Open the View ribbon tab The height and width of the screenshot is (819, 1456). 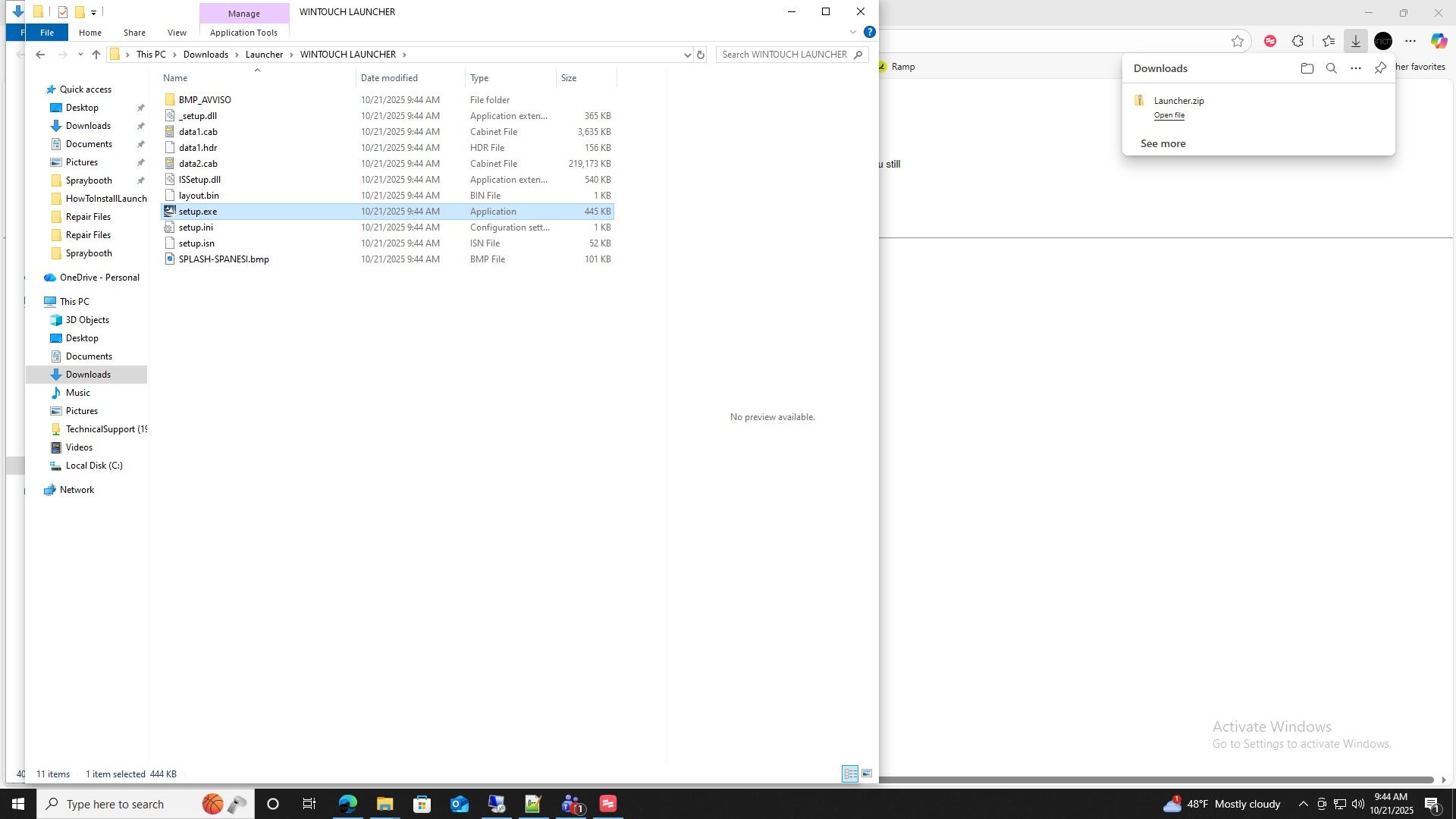click(177, 33)
